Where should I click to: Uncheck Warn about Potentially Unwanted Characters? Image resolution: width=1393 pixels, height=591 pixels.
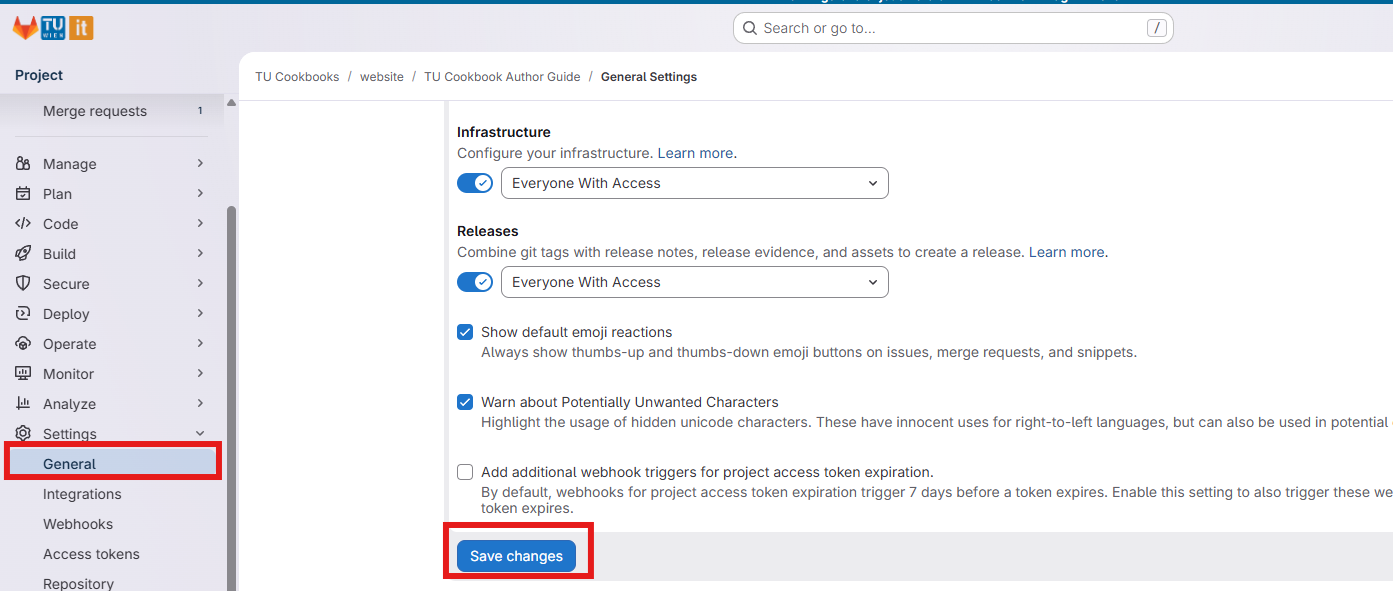[465, 402]
